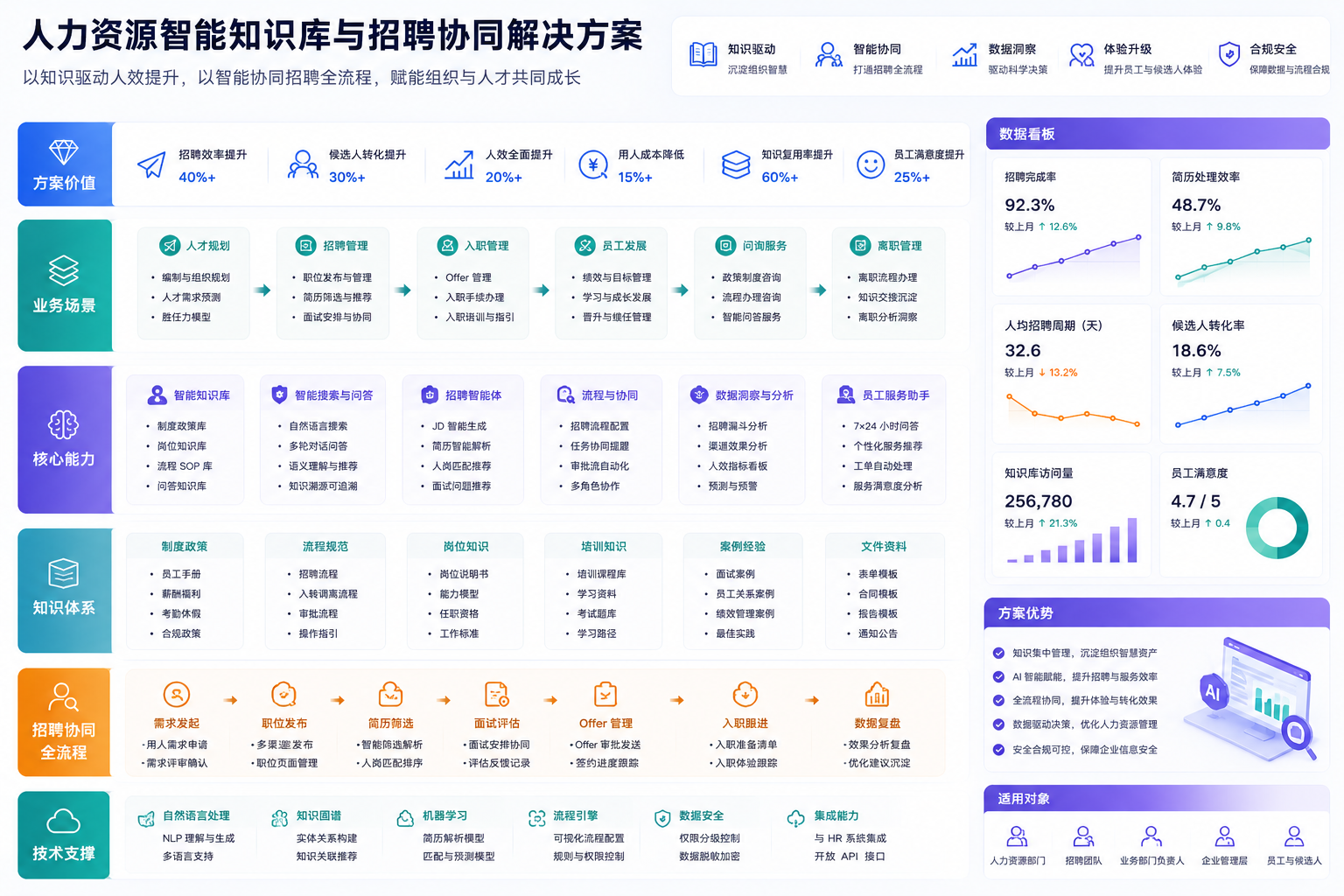Click the 知识库访问量 bar chart
This screenshot has width=1344, height=896.
tap(1072, 541)
